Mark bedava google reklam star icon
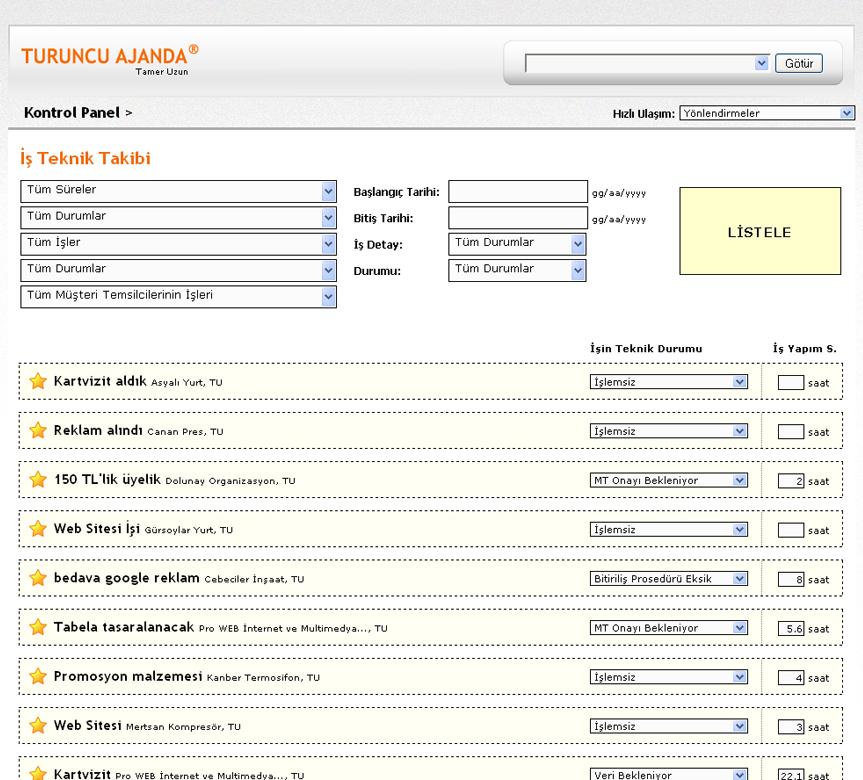 pyautogui.click(x=38, y=578)
